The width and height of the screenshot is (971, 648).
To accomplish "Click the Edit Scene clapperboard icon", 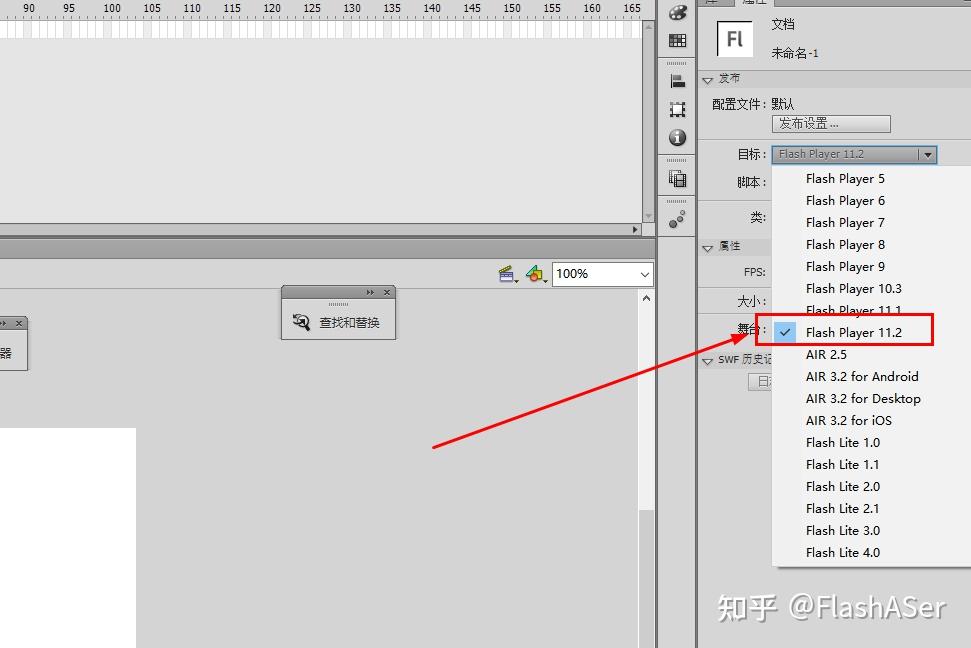I will (508, 274).
